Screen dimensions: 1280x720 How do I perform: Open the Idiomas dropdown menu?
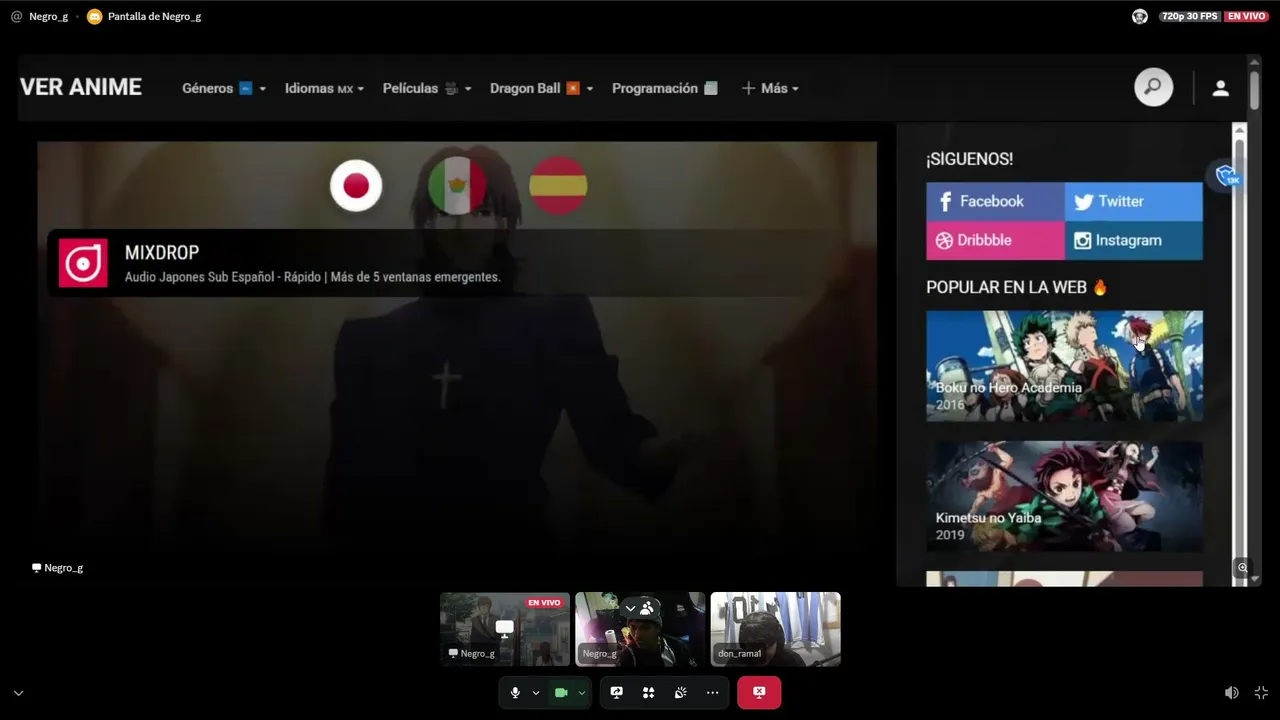(324, 88)
